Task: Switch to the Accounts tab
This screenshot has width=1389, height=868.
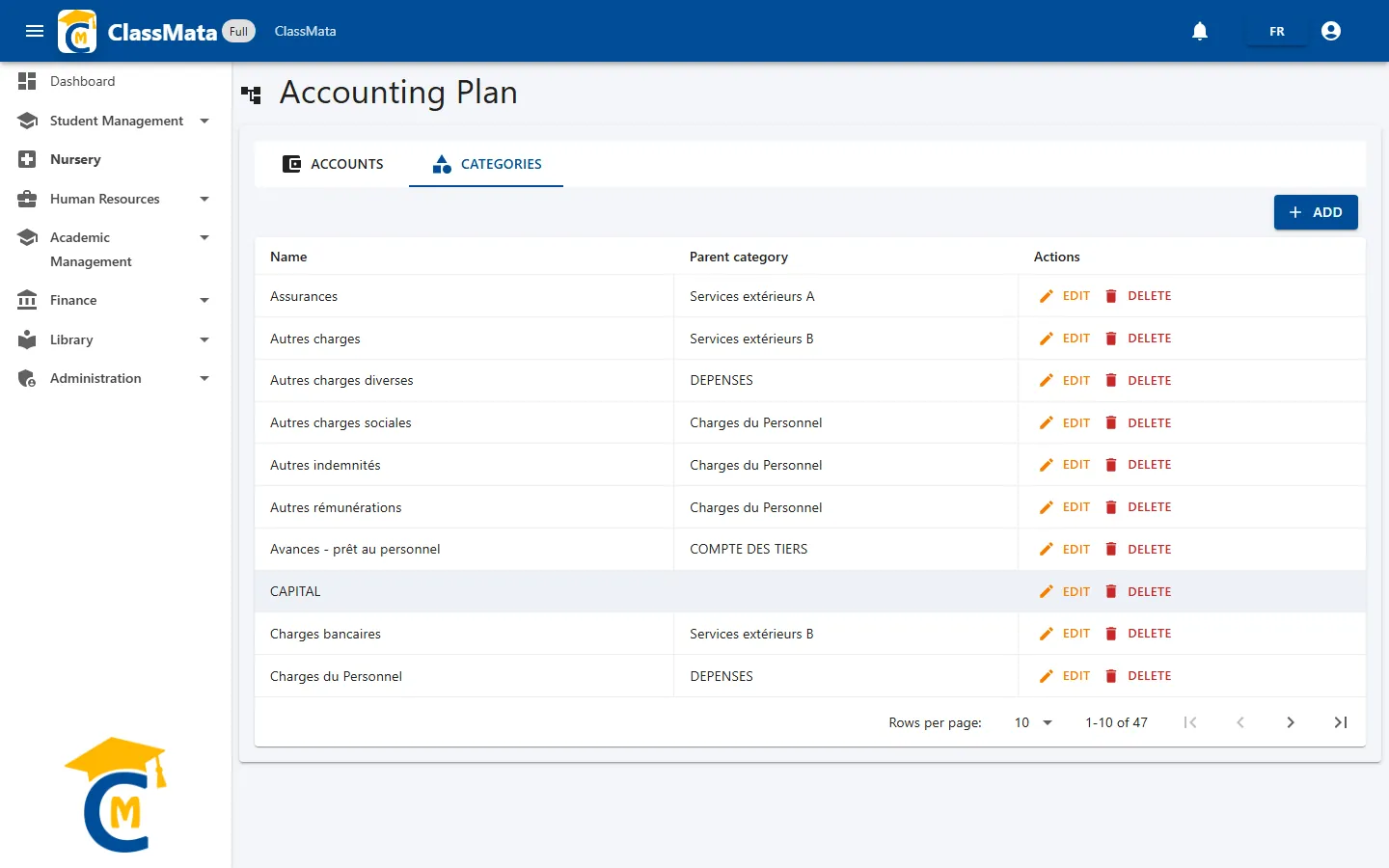Action: pos(333,164)
